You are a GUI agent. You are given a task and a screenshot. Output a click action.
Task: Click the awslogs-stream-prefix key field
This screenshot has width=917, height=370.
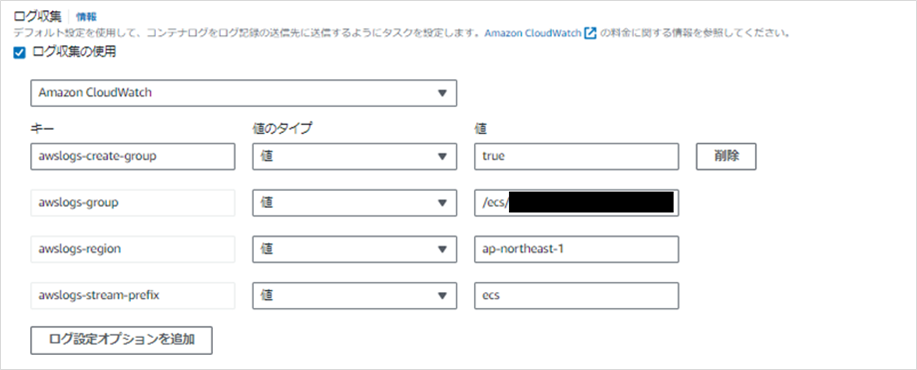tap(133, 296)
